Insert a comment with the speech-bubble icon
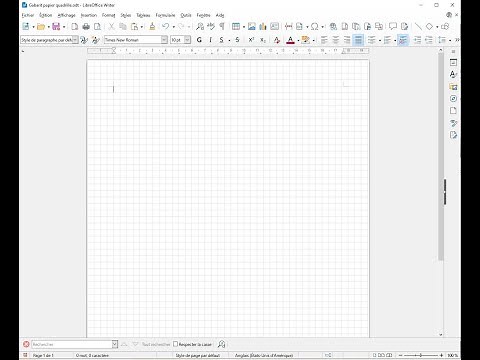Viewport: 480px width, 360px height. 393,26
